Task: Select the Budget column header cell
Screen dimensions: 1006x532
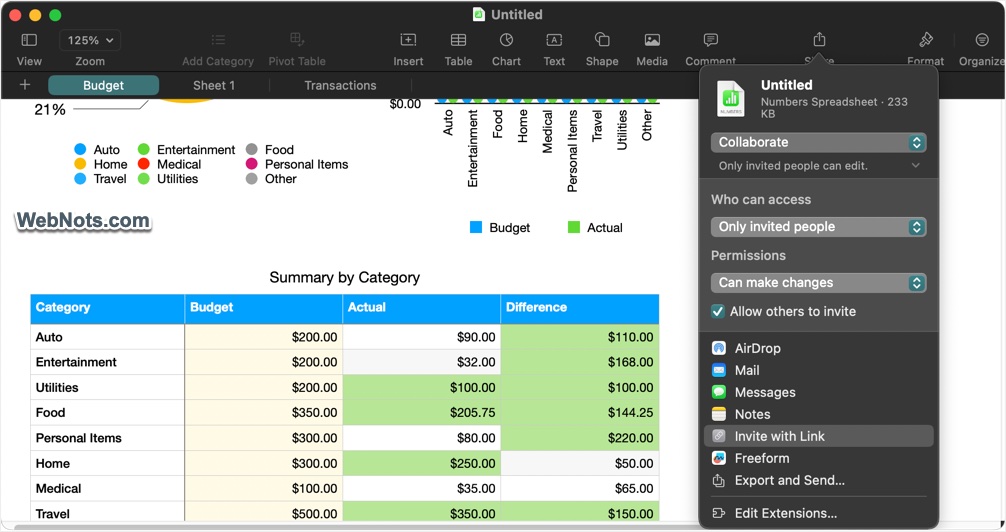Action: [x=264, y=308]
